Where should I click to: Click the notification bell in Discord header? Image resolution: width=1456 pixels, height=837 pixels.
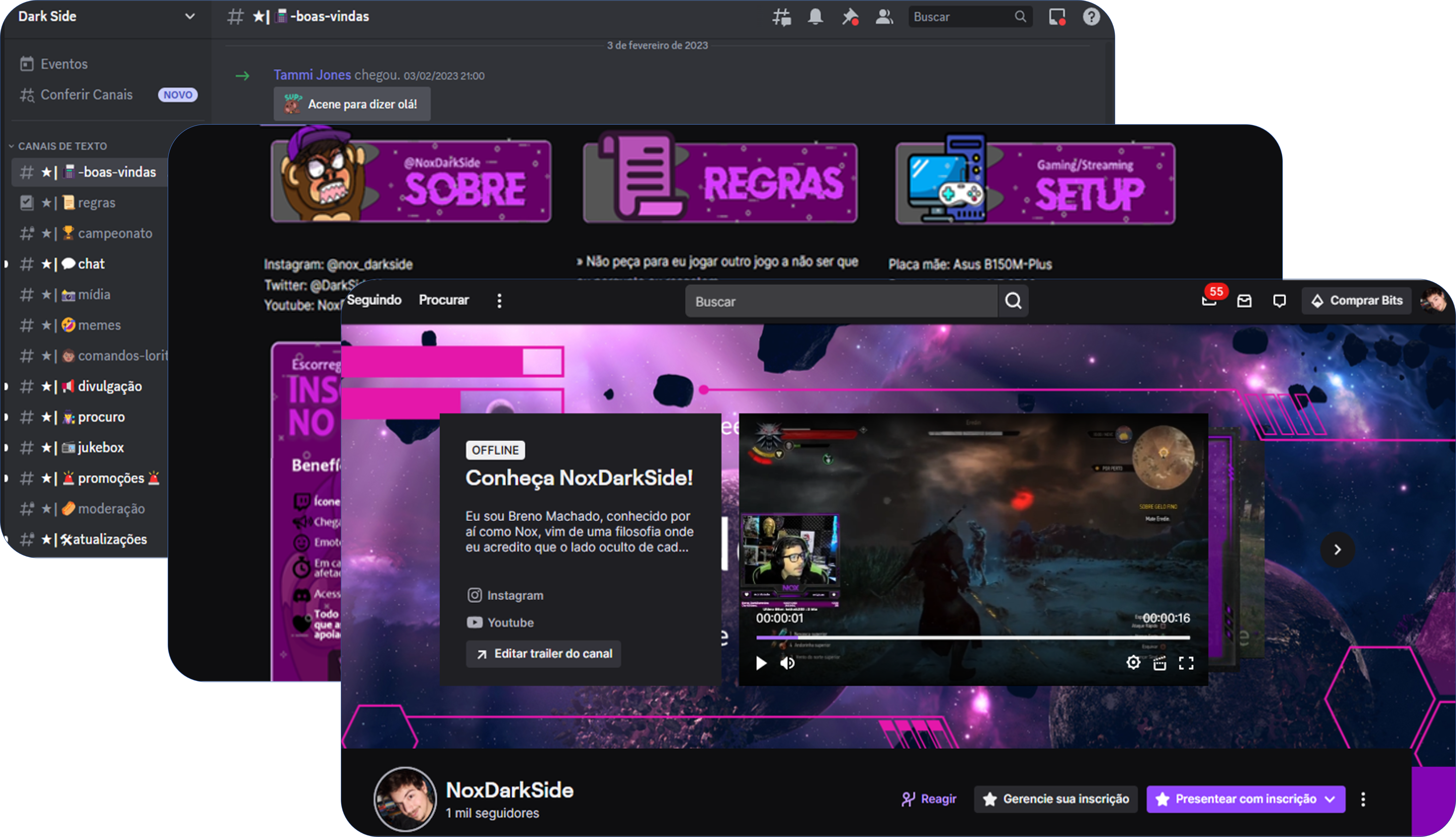click(815, 17)
